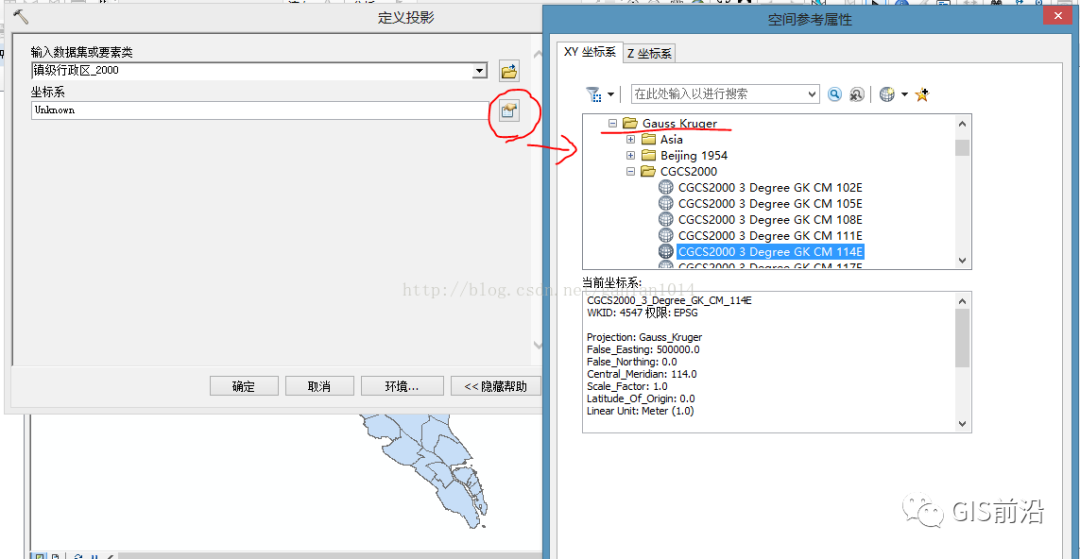Click the spatial filter funnel icon

(592, 94)
